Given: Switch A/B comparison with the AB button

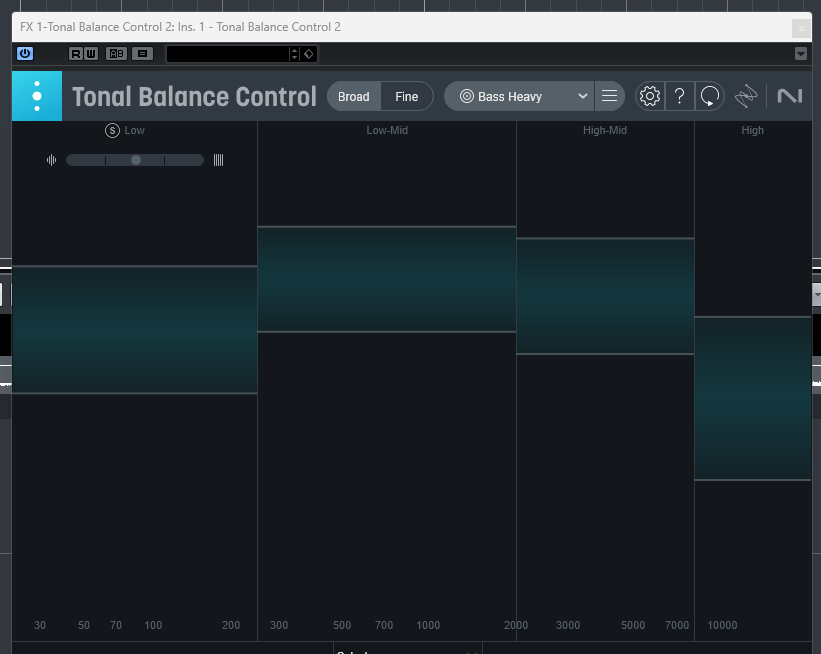Looking at the screenshot, I should tap(116, 53).
